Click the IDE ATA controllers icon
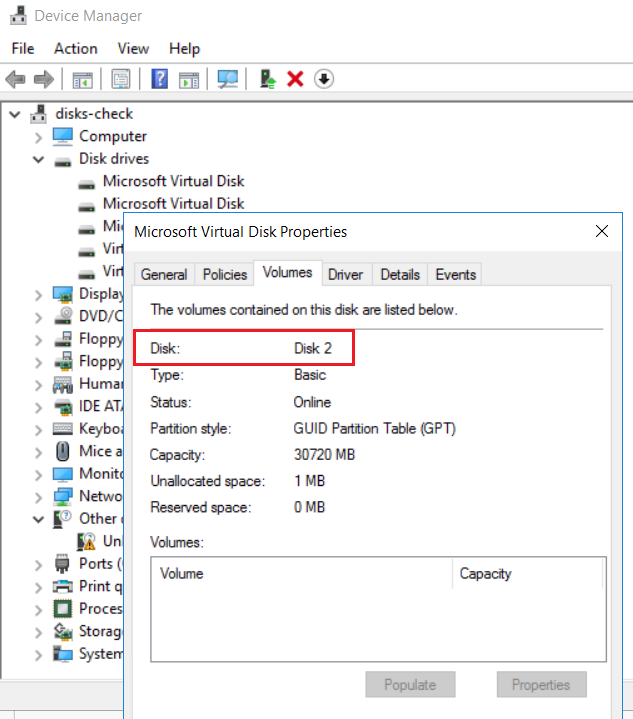 click(x=63, y=407)
